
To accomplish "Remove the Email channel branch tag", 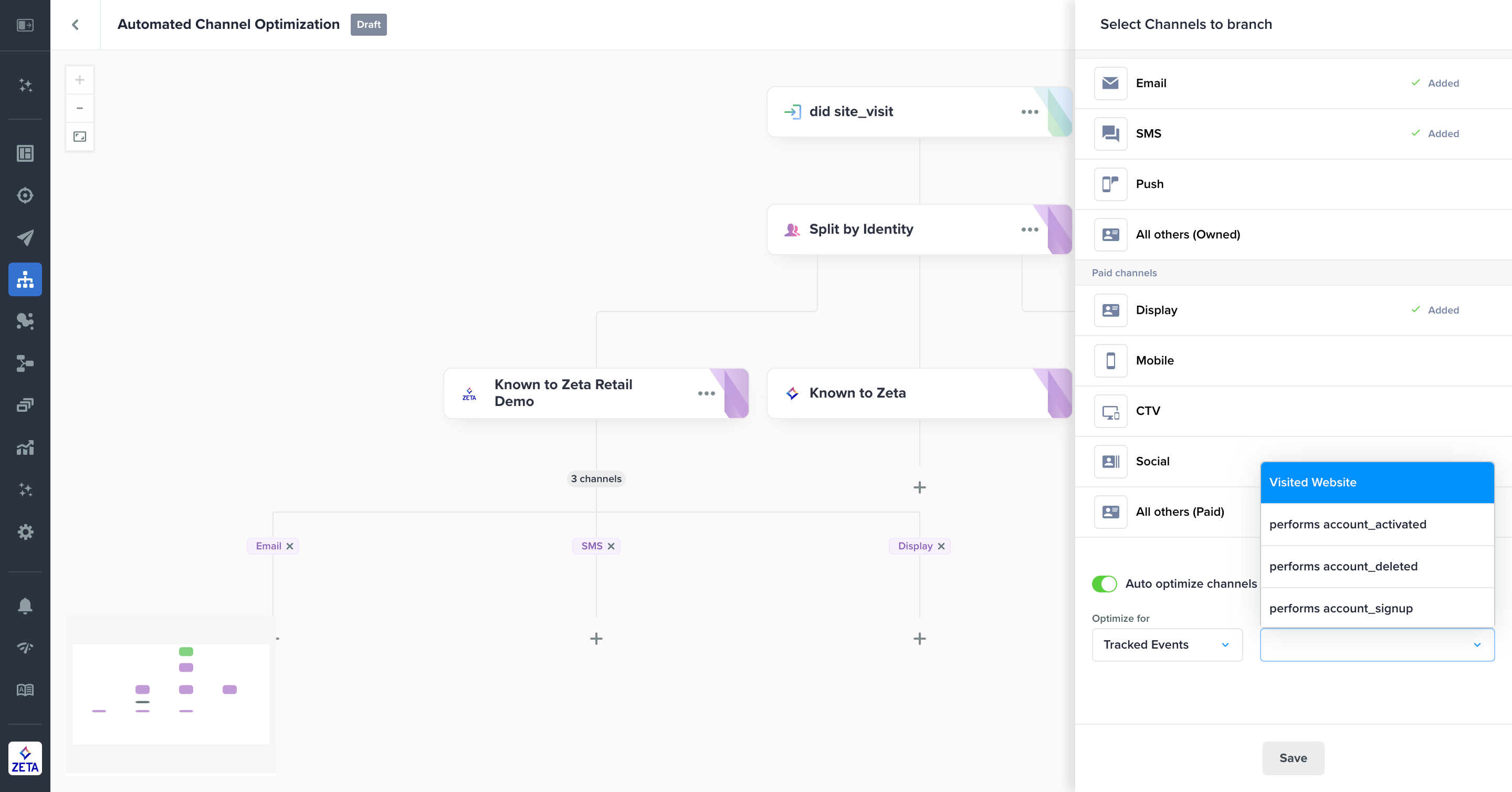I will pyautogui.click(x=290, y=546).
